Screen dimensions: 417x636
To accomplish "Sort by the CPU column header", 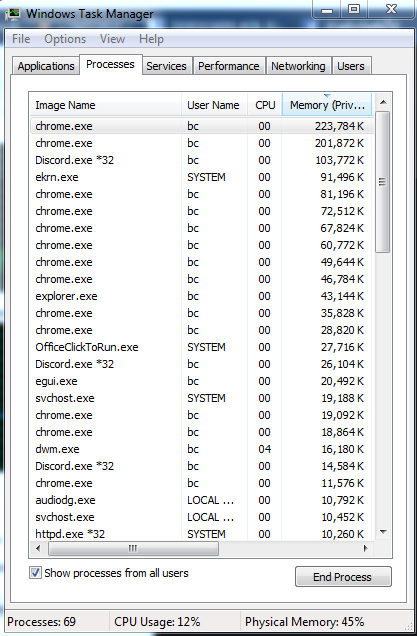I will 265,105.
